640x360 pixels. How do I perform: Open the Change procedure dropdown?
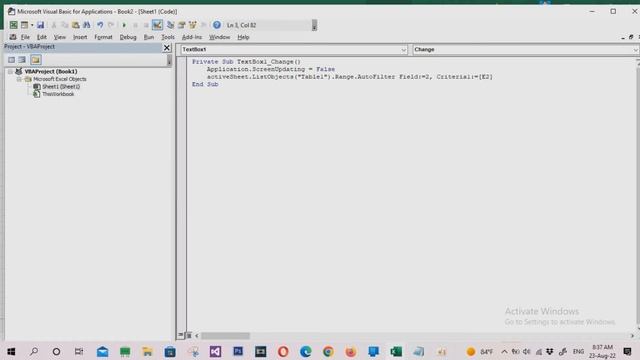636,50
